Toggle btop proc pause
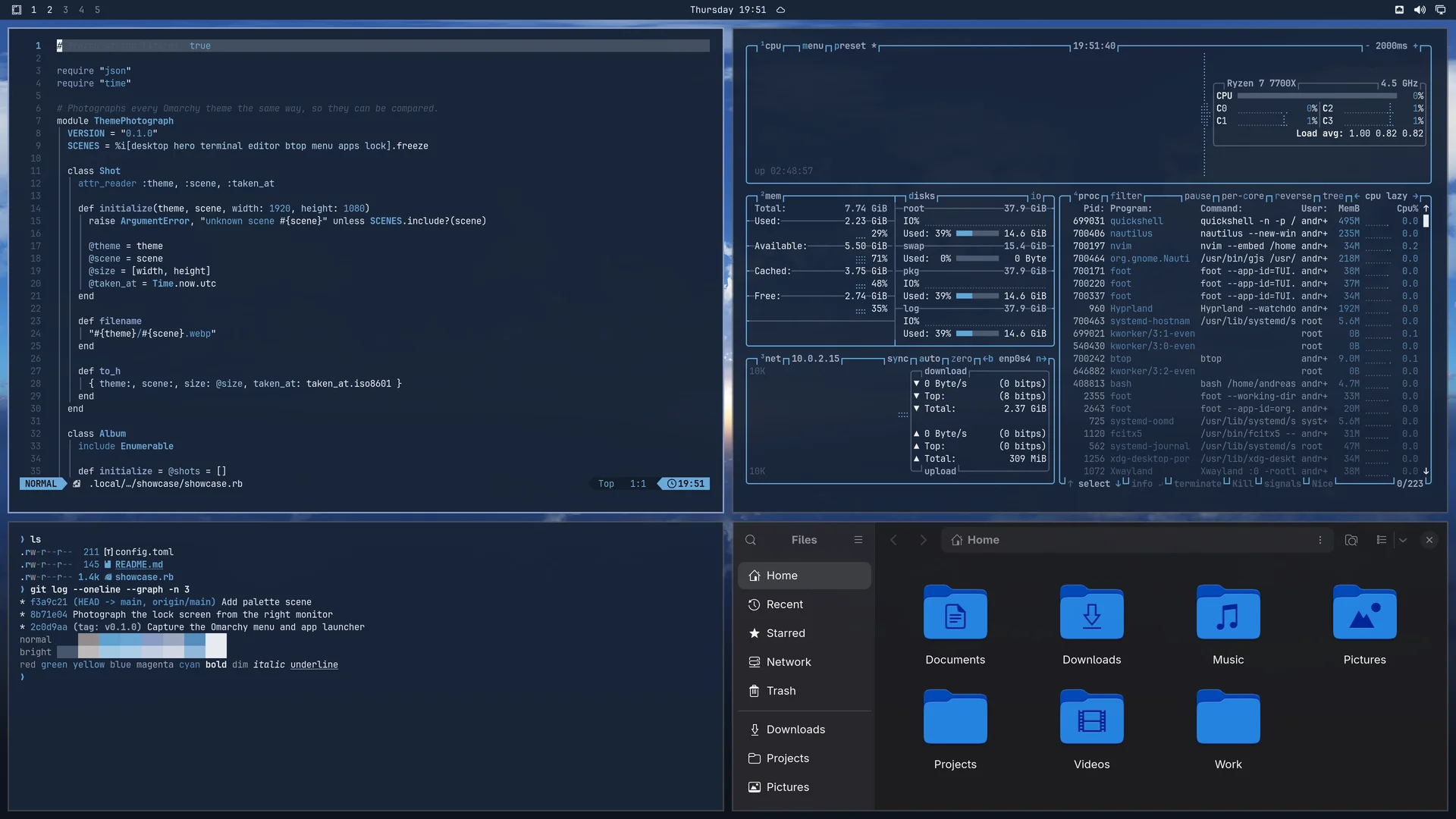Screen dimensions: 1456x819 (1197, 196)
